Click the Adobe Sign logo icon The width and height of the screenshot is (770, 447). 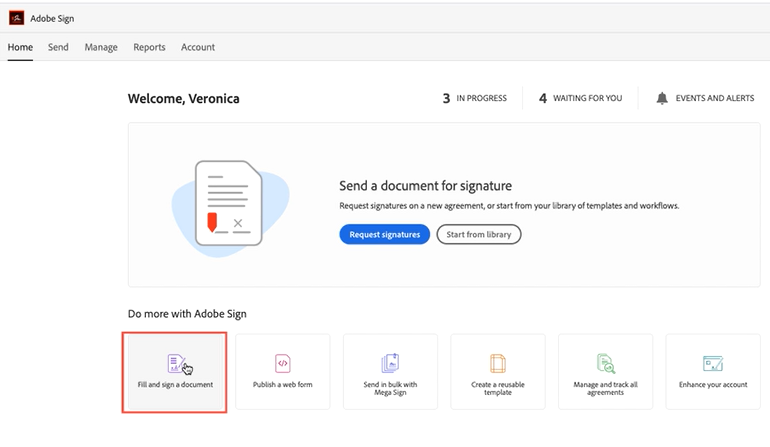16,18
